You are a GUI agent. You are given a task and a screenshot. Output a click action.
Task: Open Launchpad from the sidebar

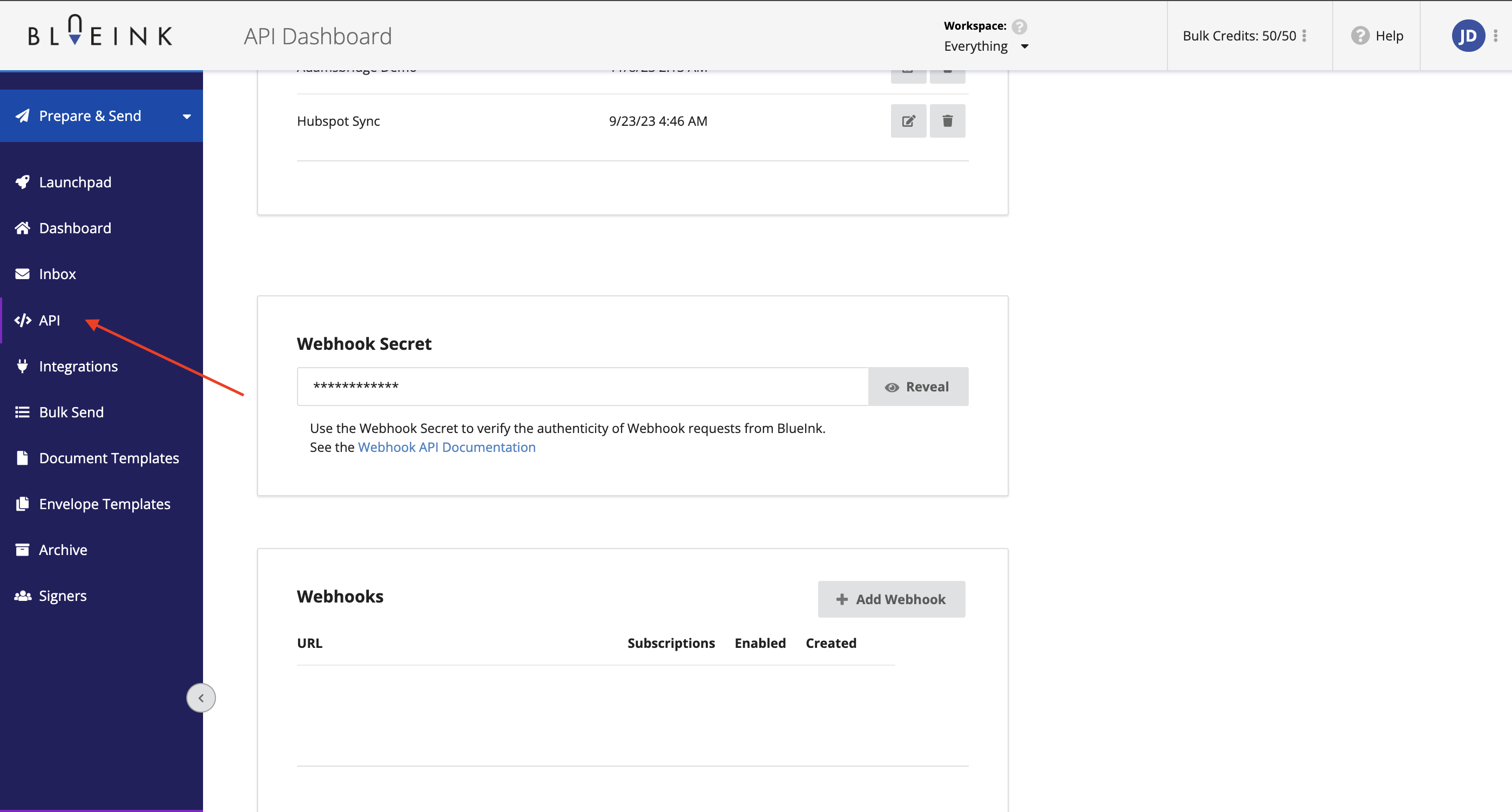coord(75,182)
